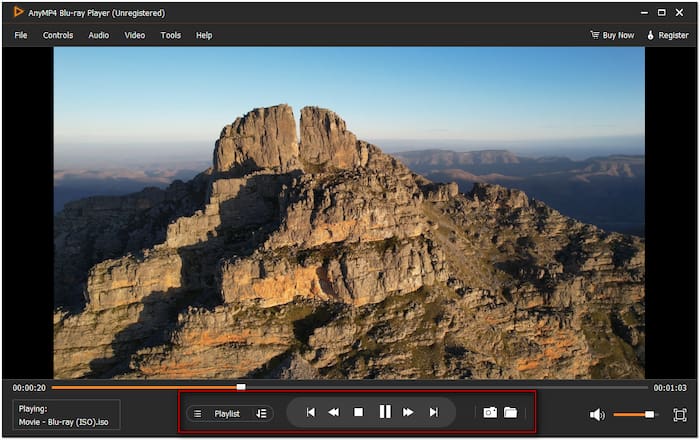Take a snapshot with camera icon
The image size is (700, 440).
490,412
